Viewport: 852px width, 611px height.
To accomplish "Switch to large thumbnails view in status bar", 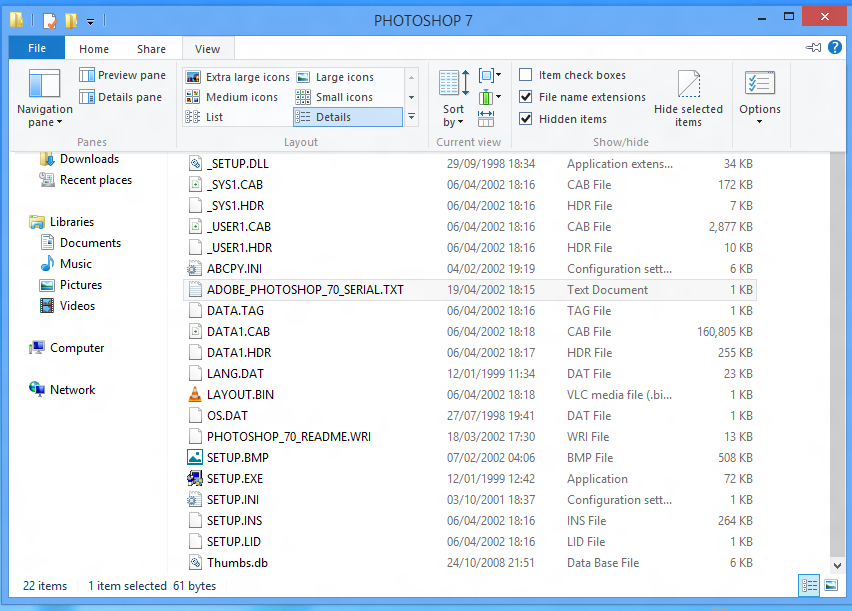I will click(831, 585).
